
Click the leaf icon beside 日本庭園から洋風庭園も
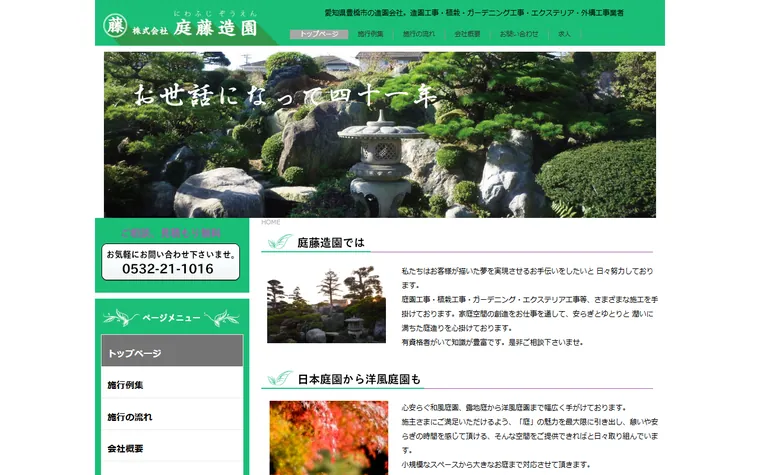(x=280, y=378)
